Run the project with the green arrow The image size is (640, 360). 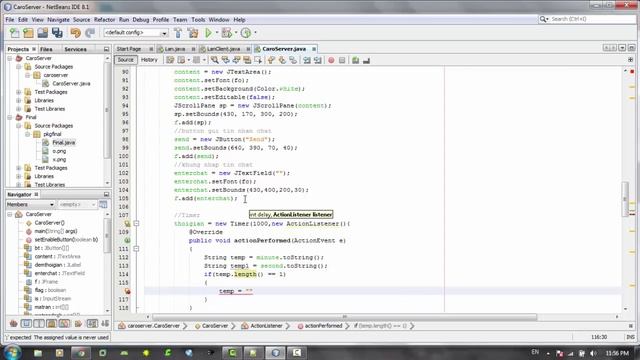click(x=209, y=33)
